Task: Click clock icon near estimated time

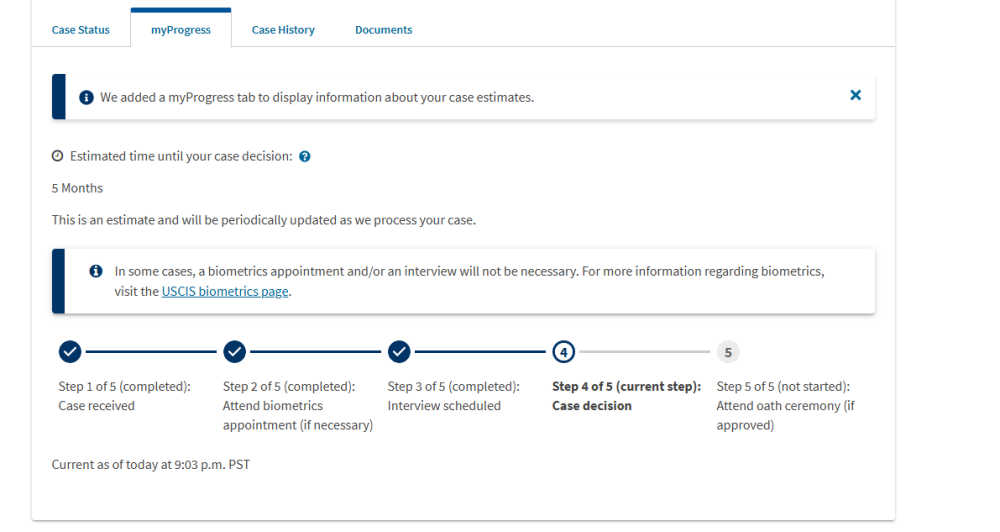Action: (x=57, y=156)
